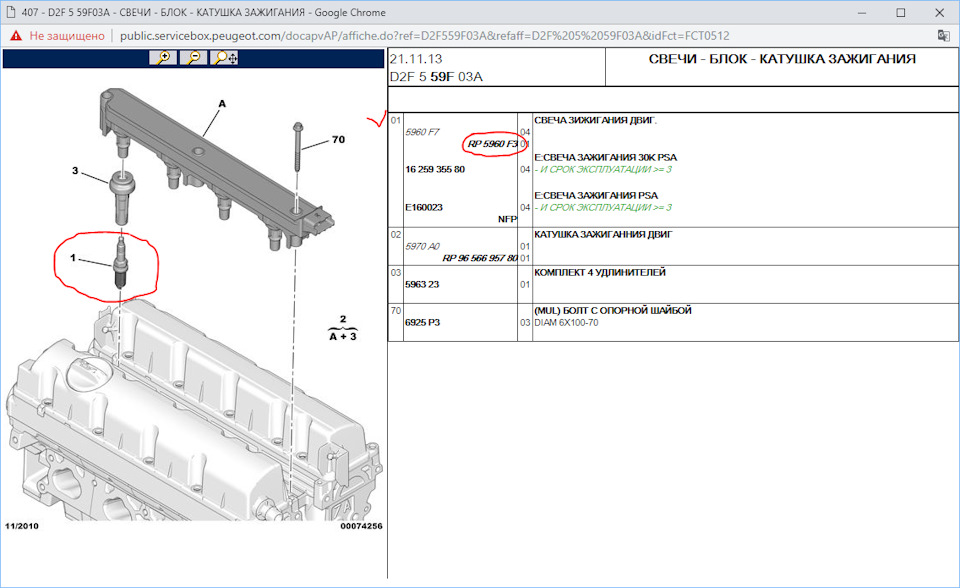Minimize the Chrome window
The height and width of the screenshot is (588, 960).
point(861,12)
